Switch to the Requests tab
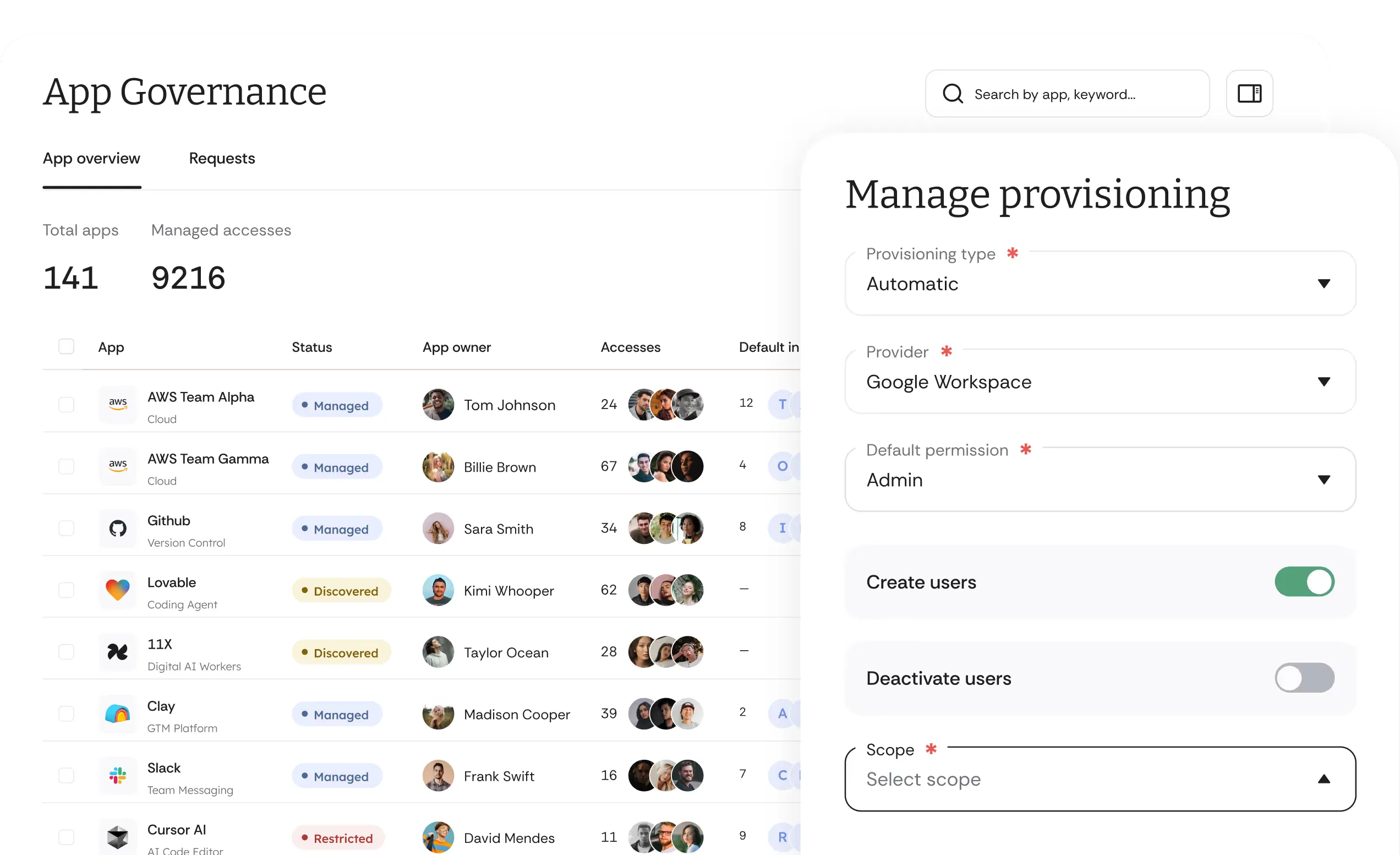The width and height of the screenshot is (1400, 855). click(x=222, y=159)
